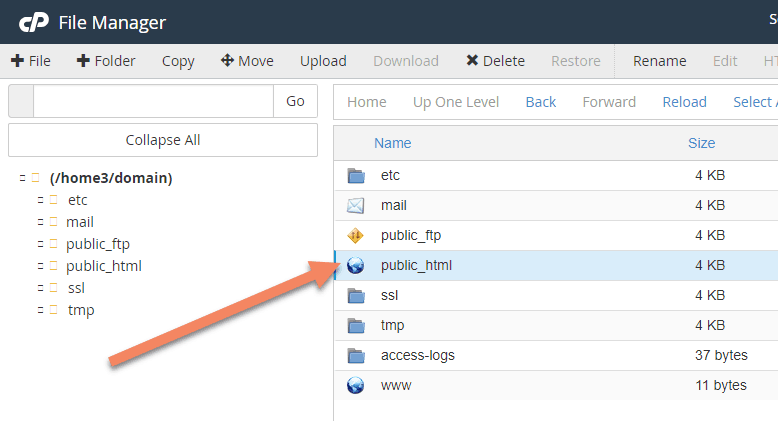This screenshot has width=778, height=421.
Task: Click the www globe icon
Action: click(356, 386)
